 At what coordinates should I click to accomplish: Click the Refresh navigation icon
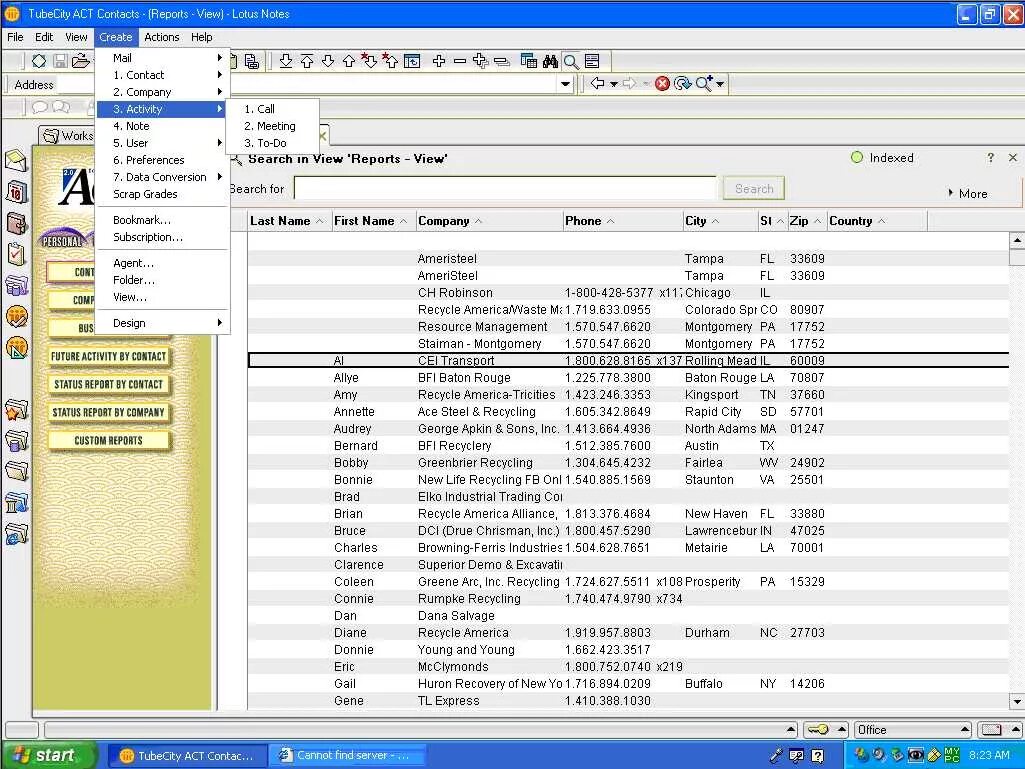(x=682, y=84)
